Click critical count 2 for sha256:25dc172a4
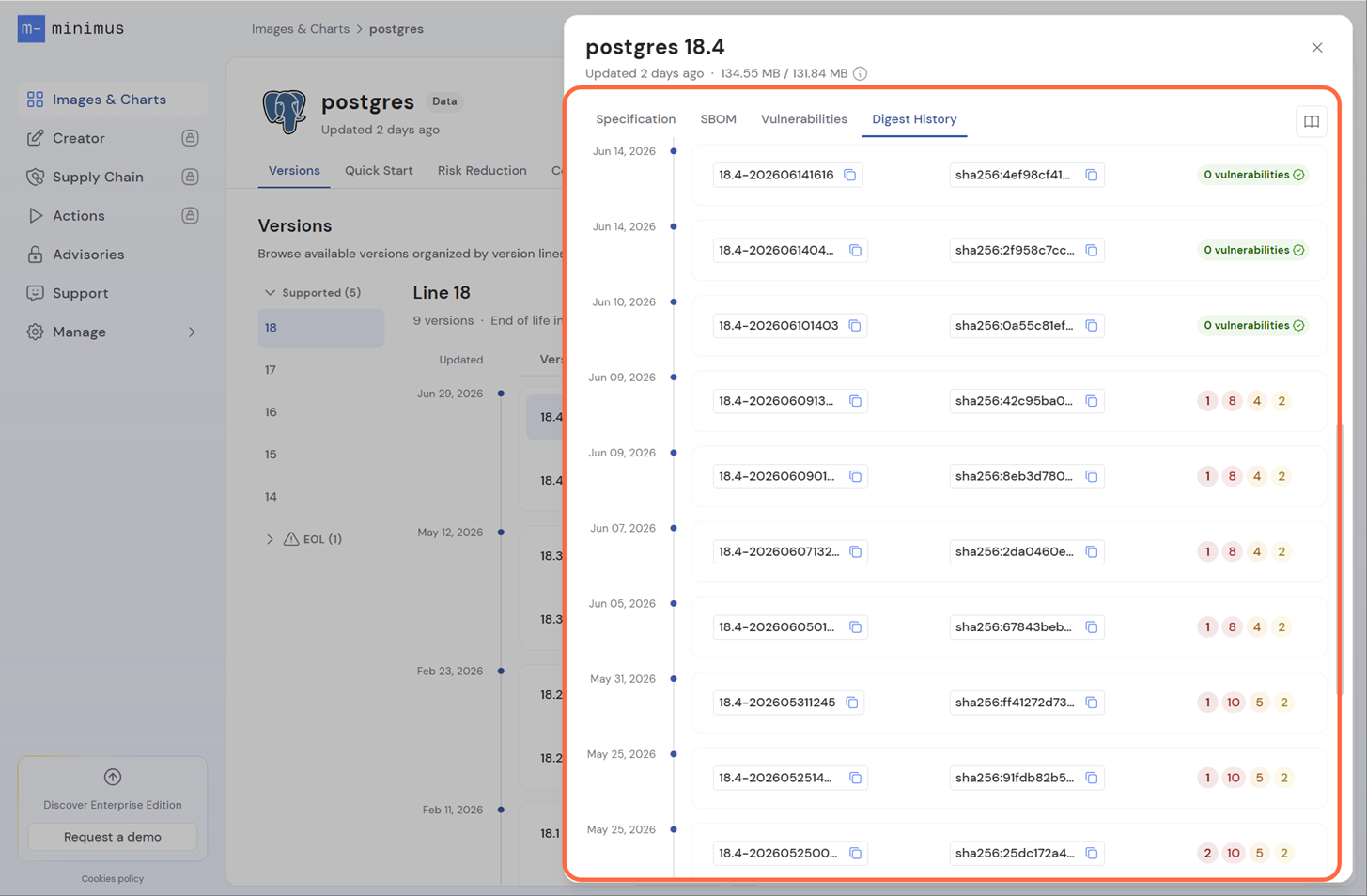Viewport: 1367px width, 896px height. [1207, 853]
